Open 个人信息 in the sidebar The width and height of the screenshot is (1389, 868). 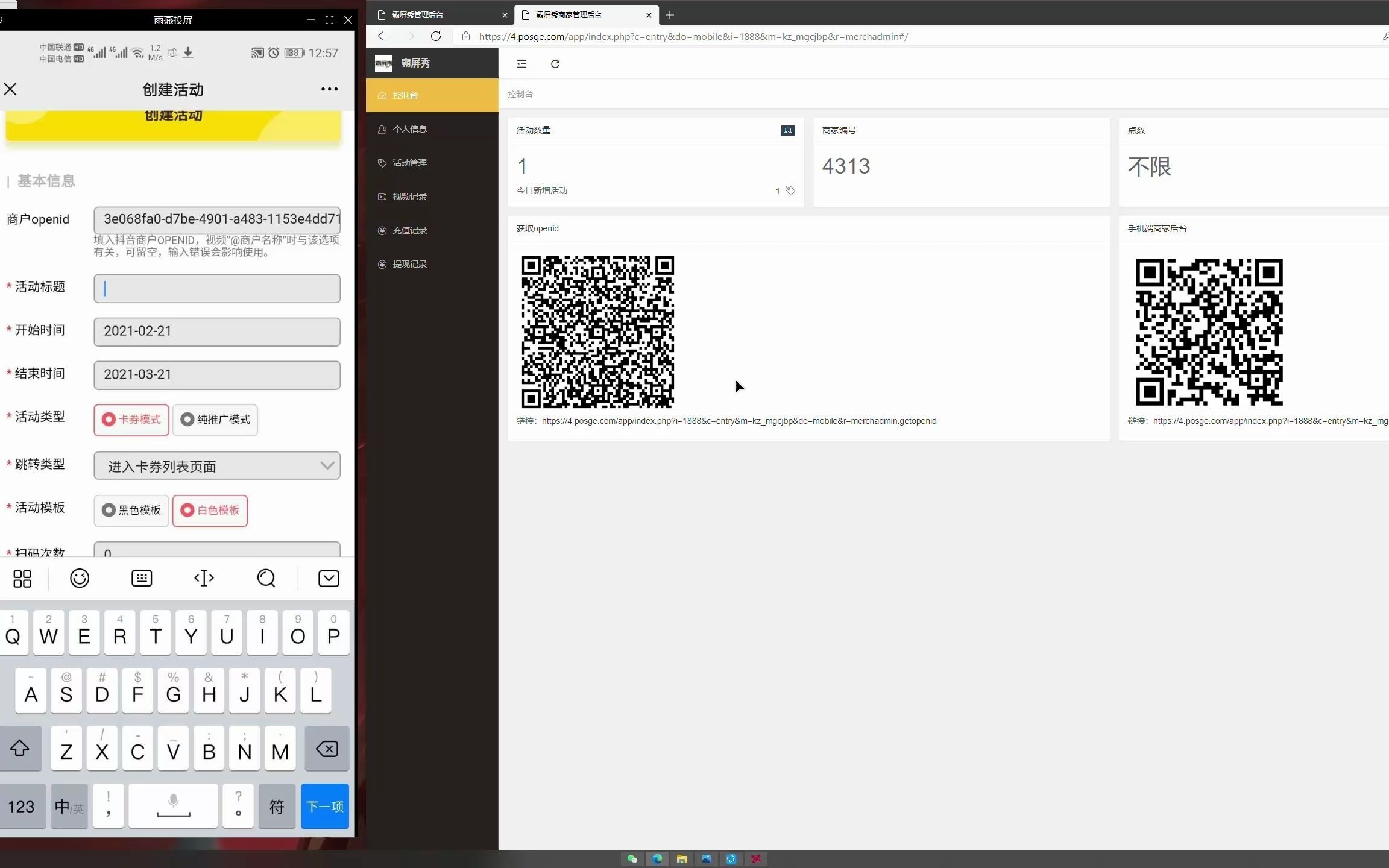click(432, 129)
